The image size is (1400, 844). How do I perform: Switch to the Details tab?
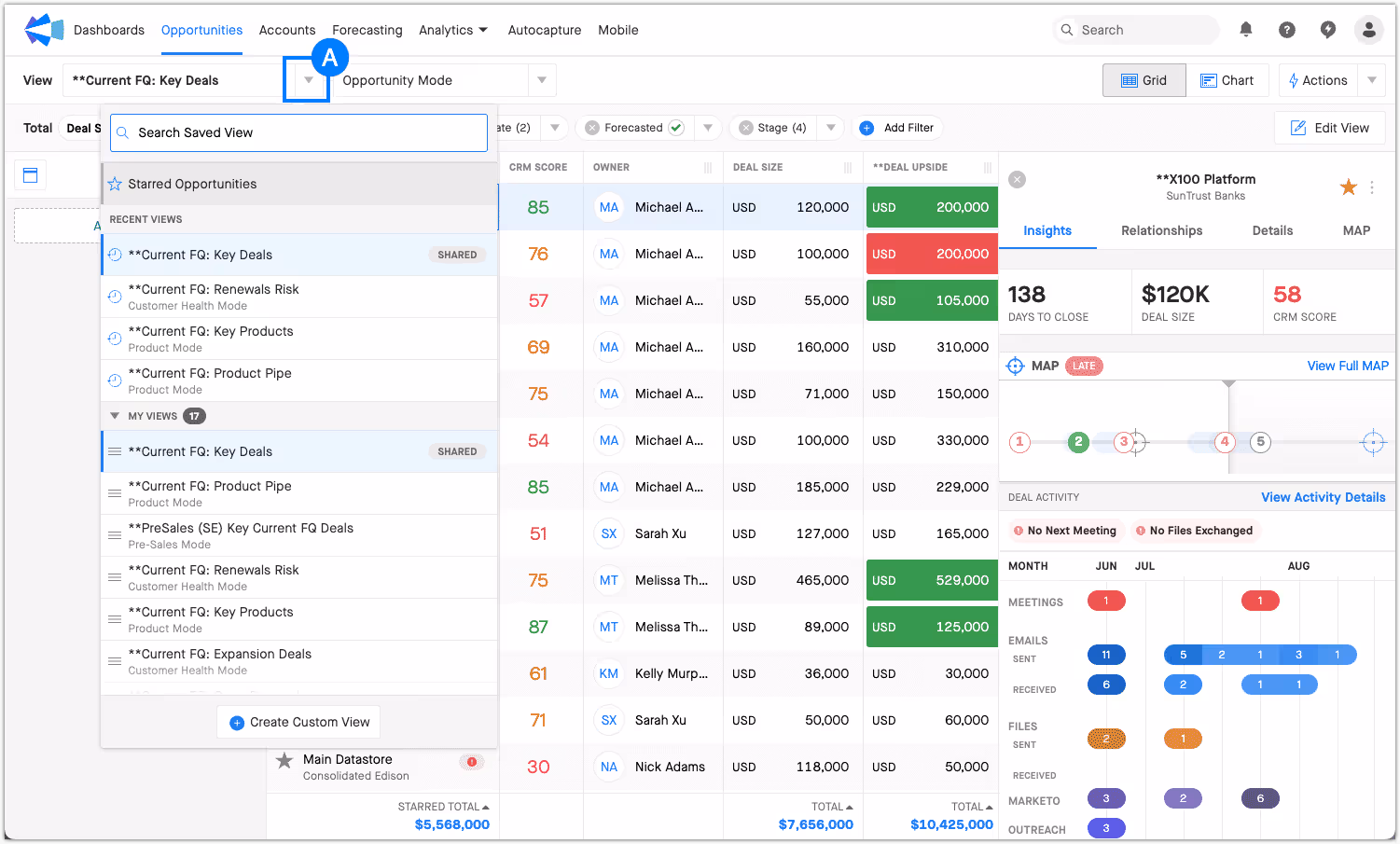[1272, 230]
